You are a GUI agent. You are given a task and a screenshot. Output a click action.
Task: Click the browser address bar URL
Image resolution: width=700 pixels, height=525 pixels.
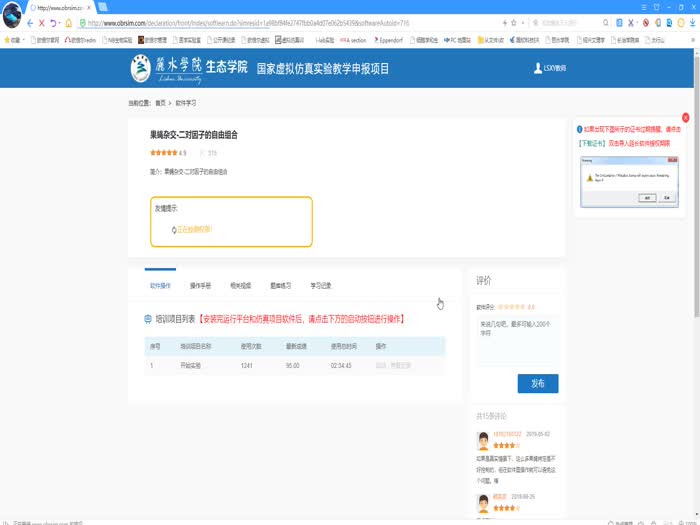click(250, 22)
